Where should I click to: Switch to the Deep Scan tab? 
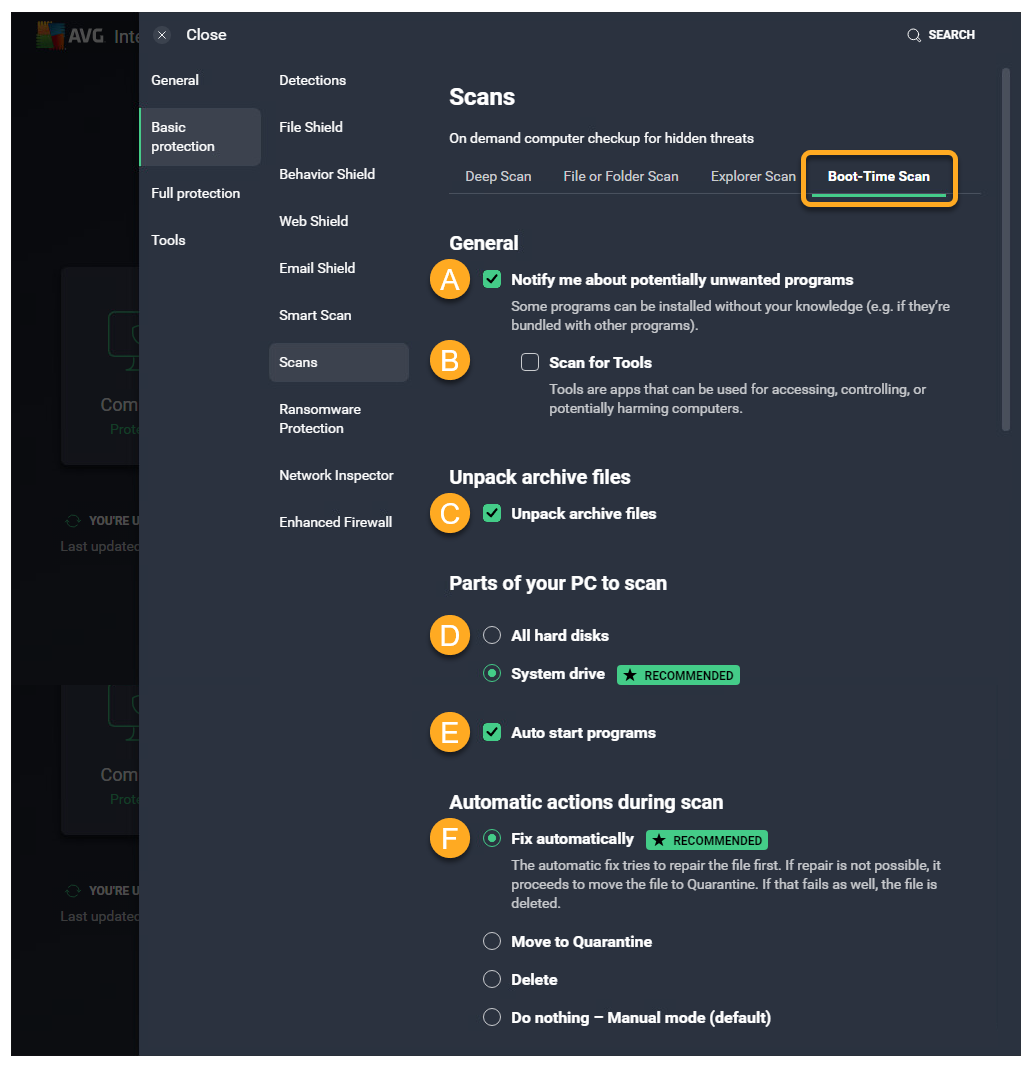(x=498, y=177)
